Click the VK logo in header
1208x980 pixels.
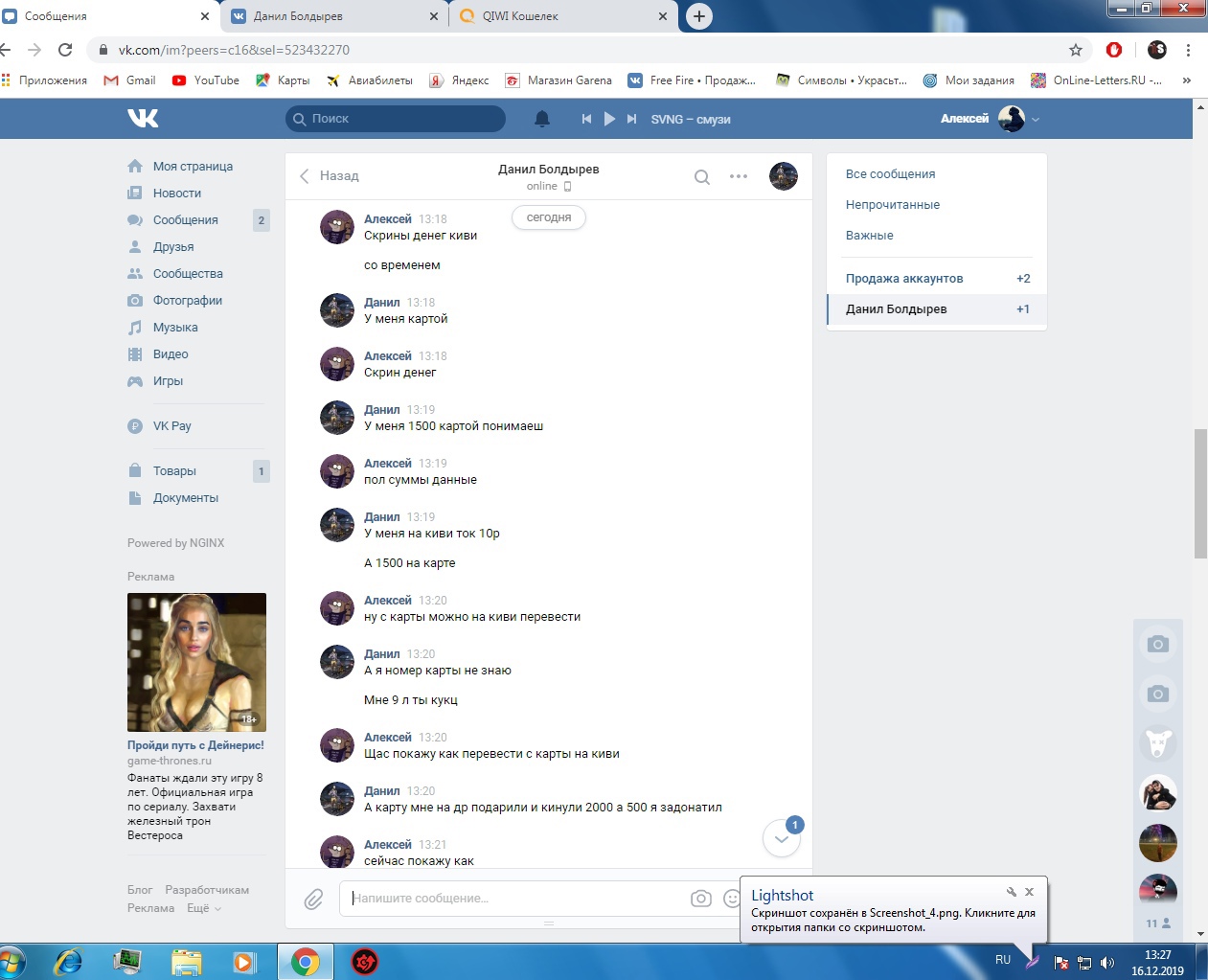[143, 118]
